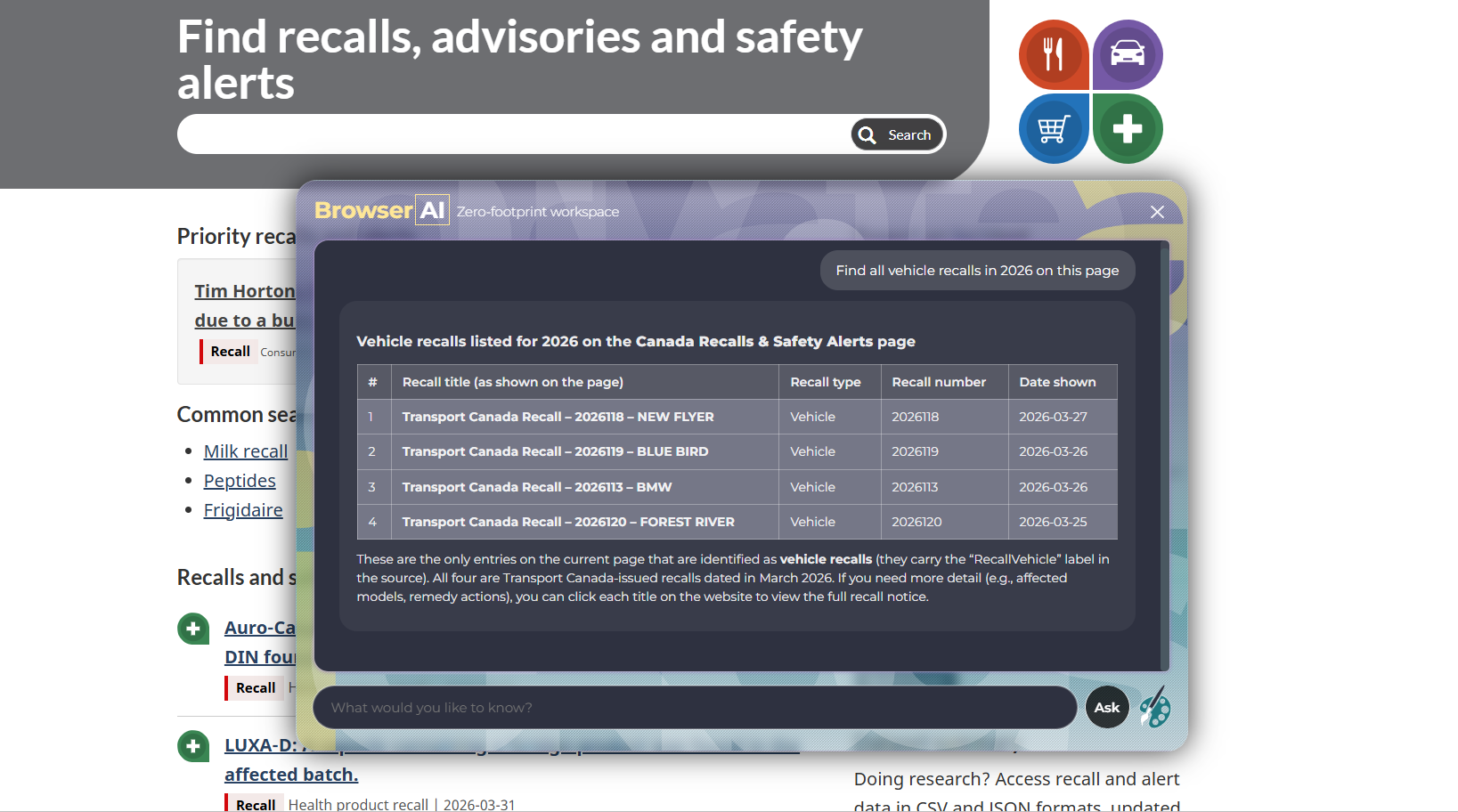Click the BrowserAI logo in panel header
1458x812 pixels.
coord(381,211)
